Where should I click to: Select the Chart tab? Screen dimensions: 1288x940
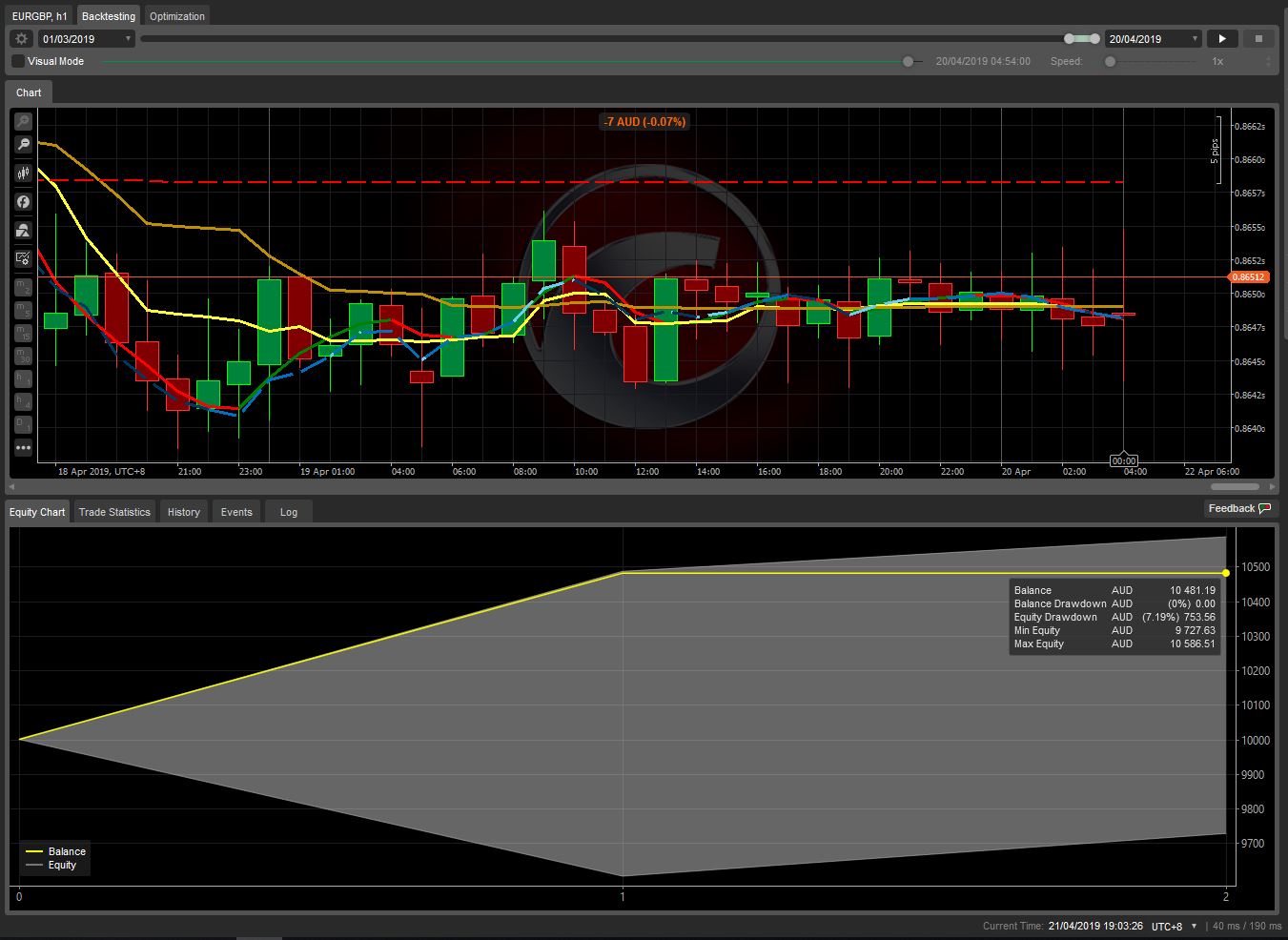click(x=29, y=92)
